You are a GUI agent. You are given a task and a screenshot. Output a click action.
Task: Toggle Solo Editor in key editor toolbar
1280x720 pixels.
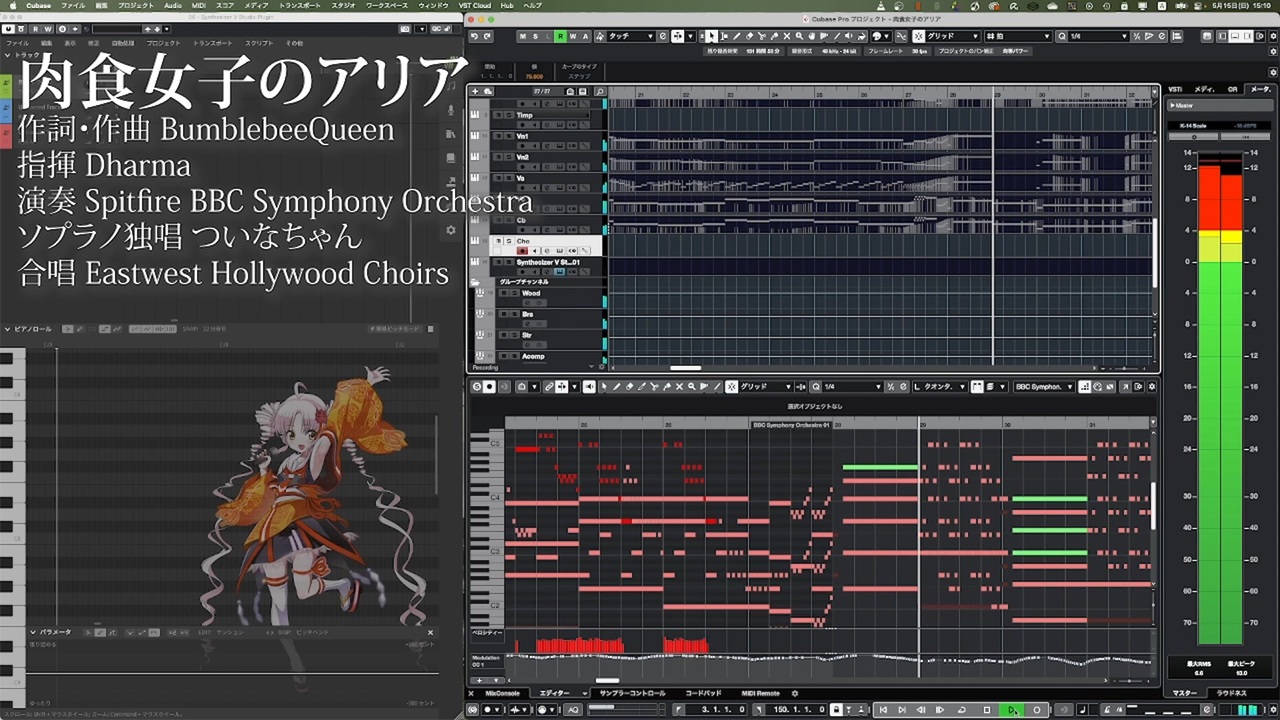(475, 387)
